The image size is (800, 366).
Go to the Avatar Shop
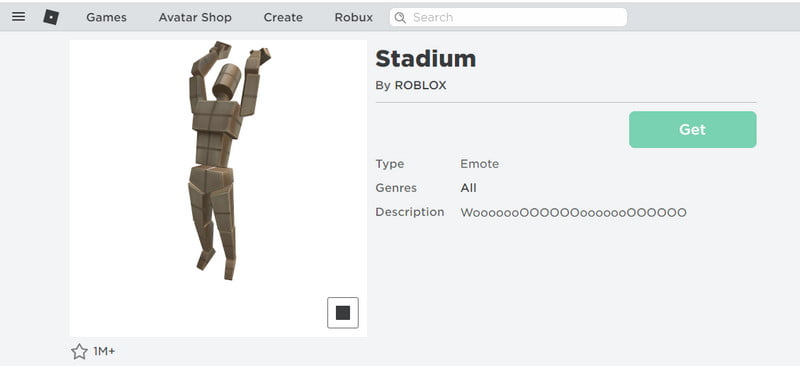pos(195,17)
